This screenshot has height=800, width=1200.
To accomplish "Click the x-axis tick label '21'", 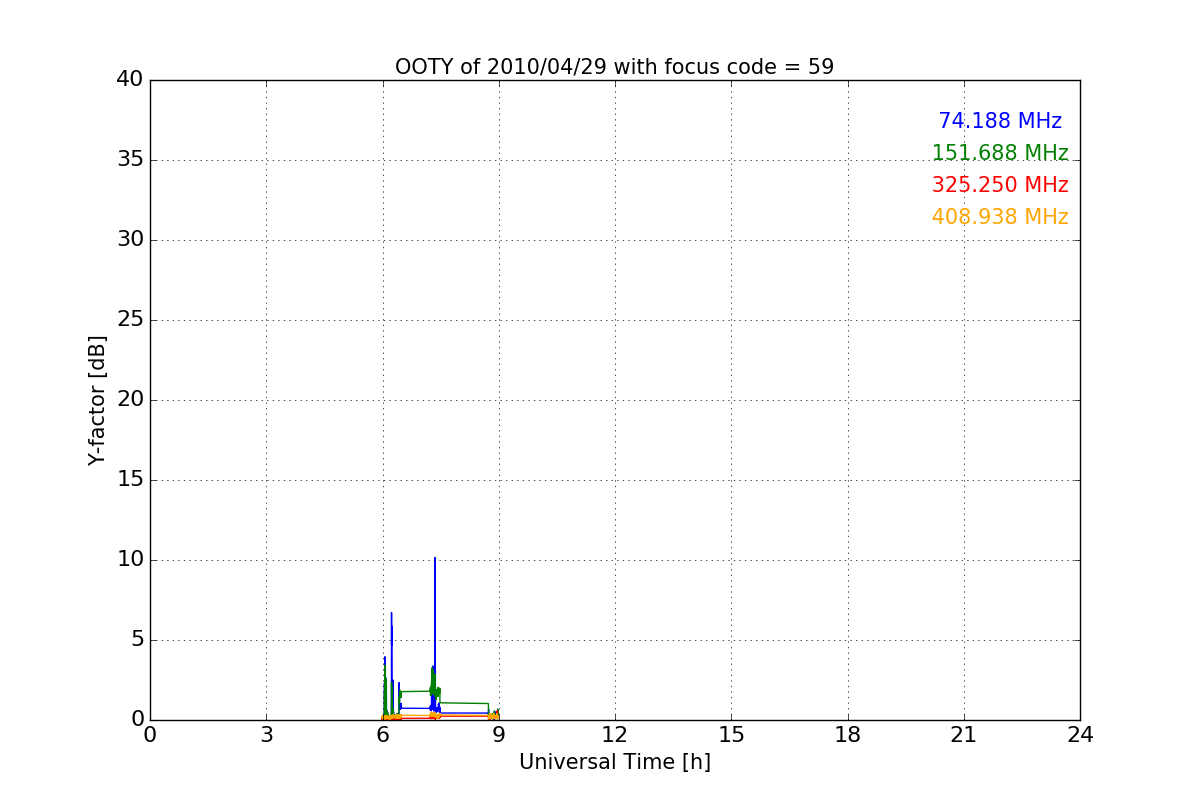I will 964,734.
